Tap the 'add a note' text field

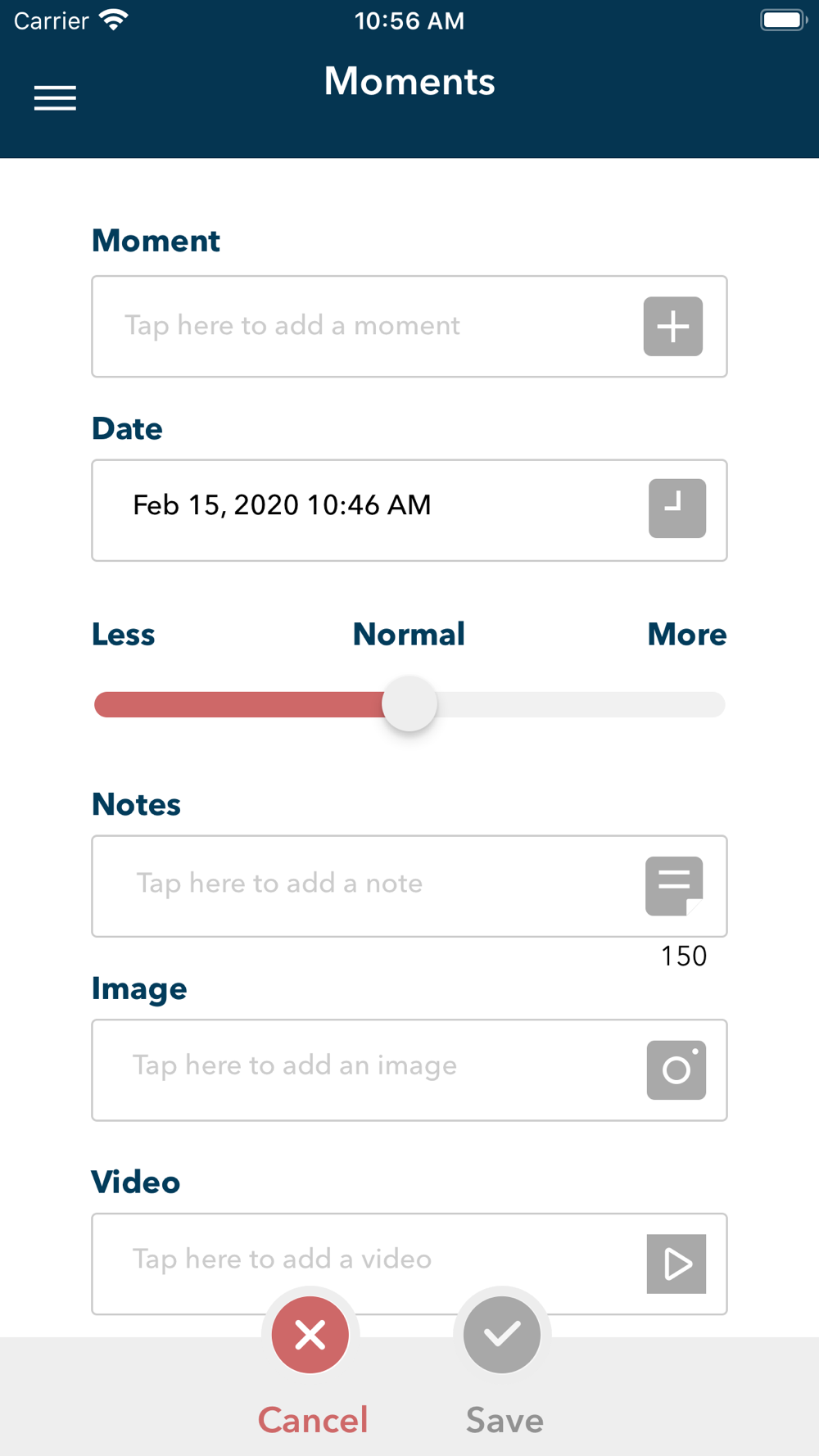[x=360, y=884]
